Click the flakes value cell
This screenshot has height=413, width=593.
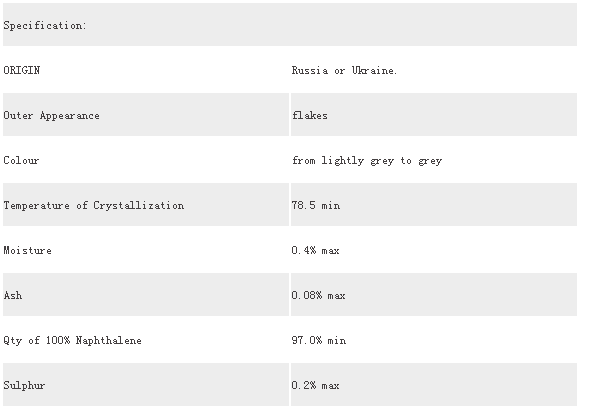434,115
